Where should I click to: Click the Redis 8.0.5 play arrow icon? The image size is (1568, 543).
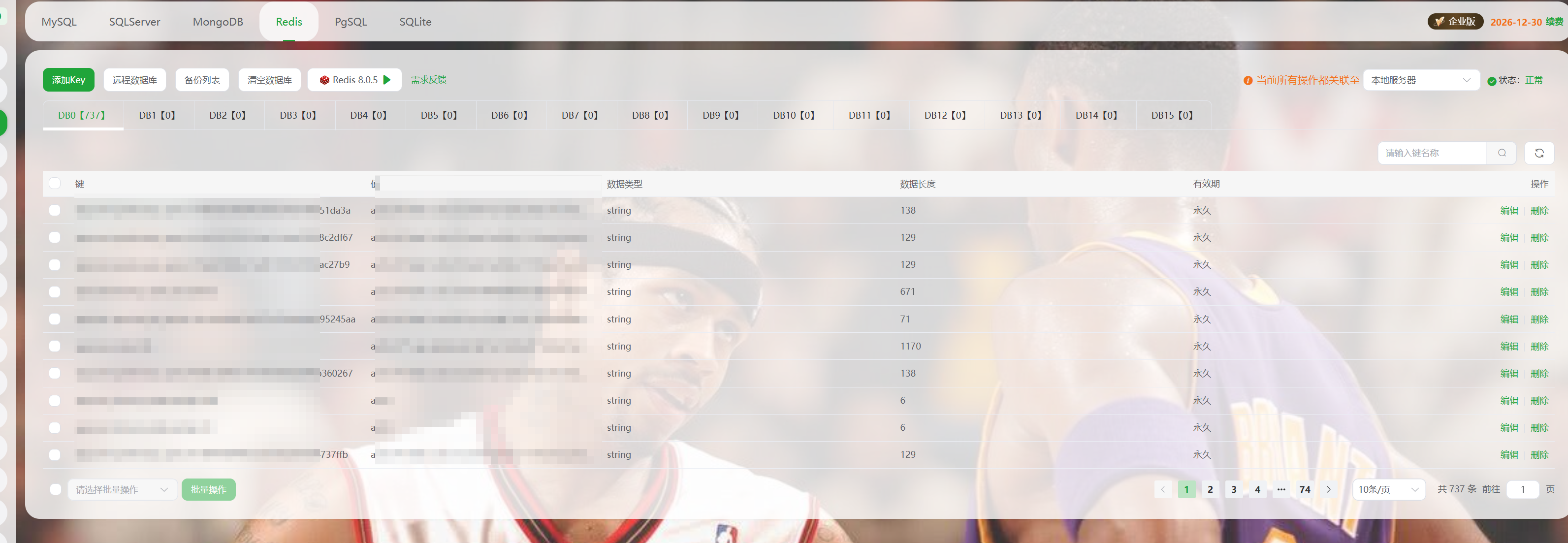click(x=386, y=80)
